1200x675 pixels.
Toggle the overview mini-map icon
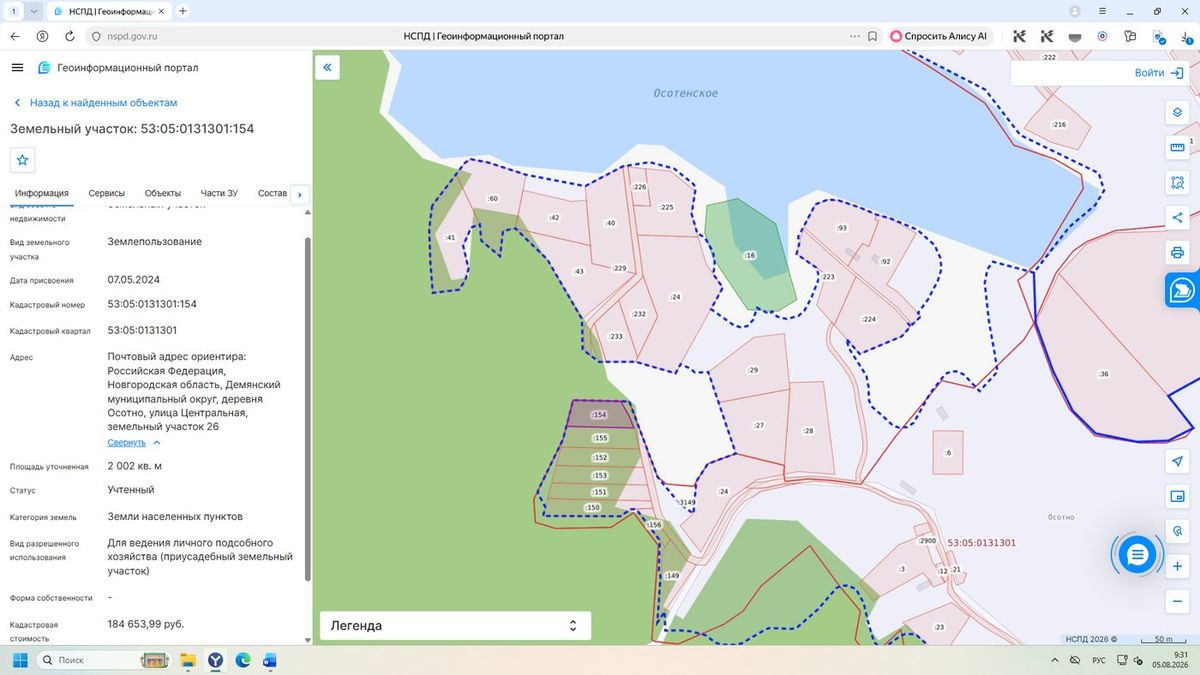(x=1177, y=496)
